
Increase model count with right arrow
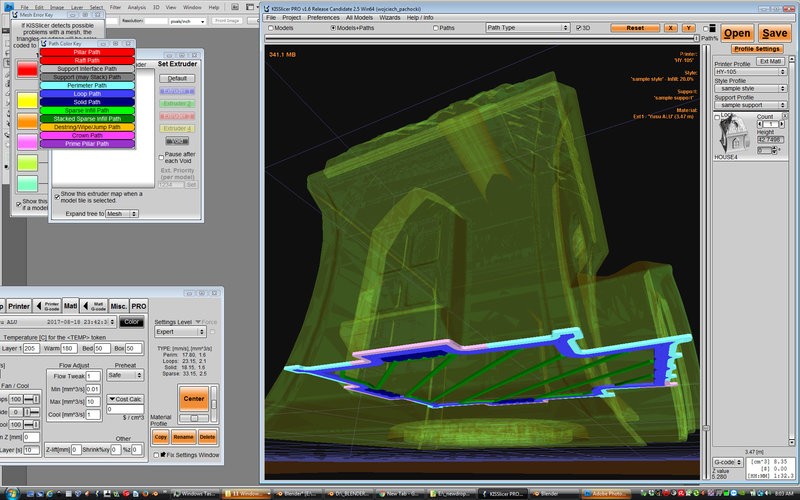(x=782, y=124)
